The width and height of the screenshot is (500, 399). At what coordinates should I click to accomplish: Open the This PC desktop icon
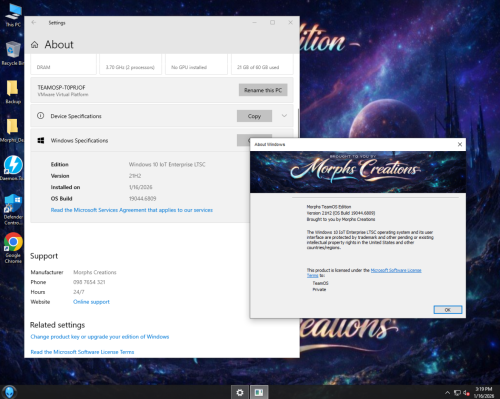(x=13, y=16)
